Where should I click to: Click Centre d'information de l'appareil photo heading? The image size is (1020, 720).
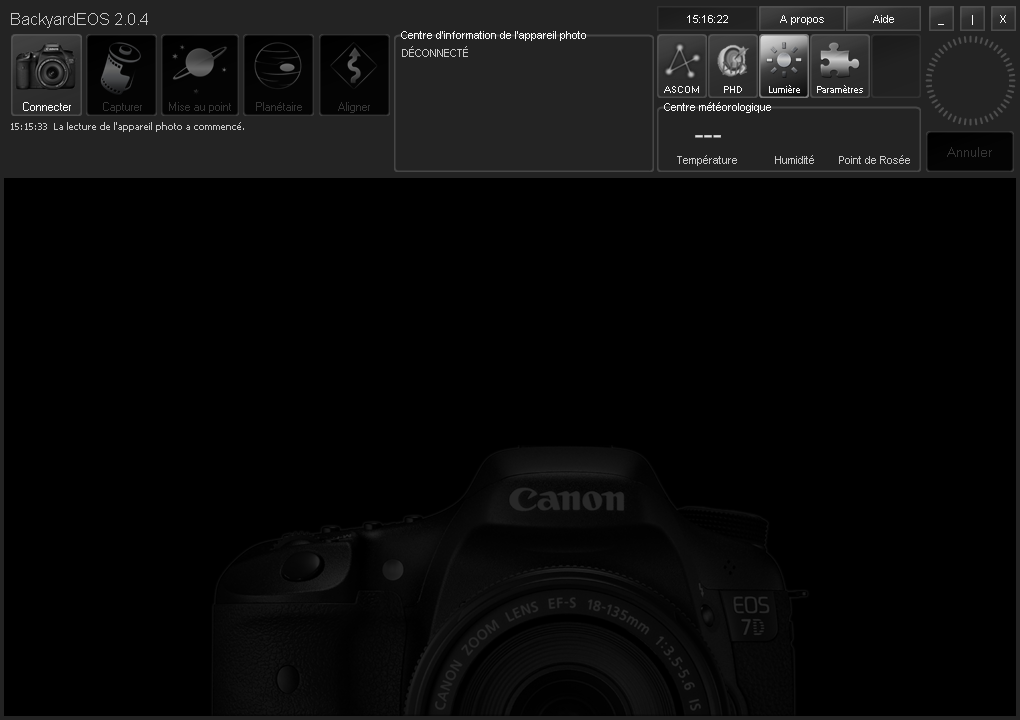(493, 35)
